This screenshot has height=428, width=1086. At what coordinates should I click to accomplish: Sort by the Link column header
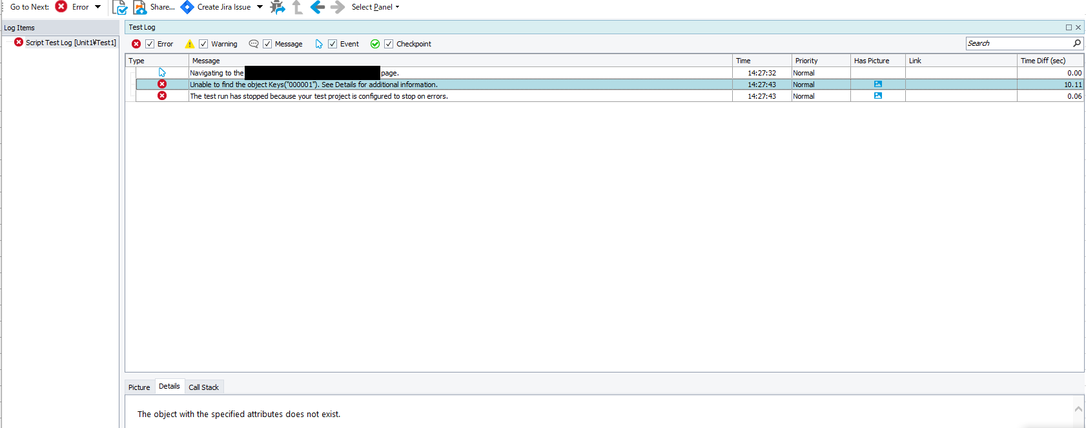click(961, 61)
